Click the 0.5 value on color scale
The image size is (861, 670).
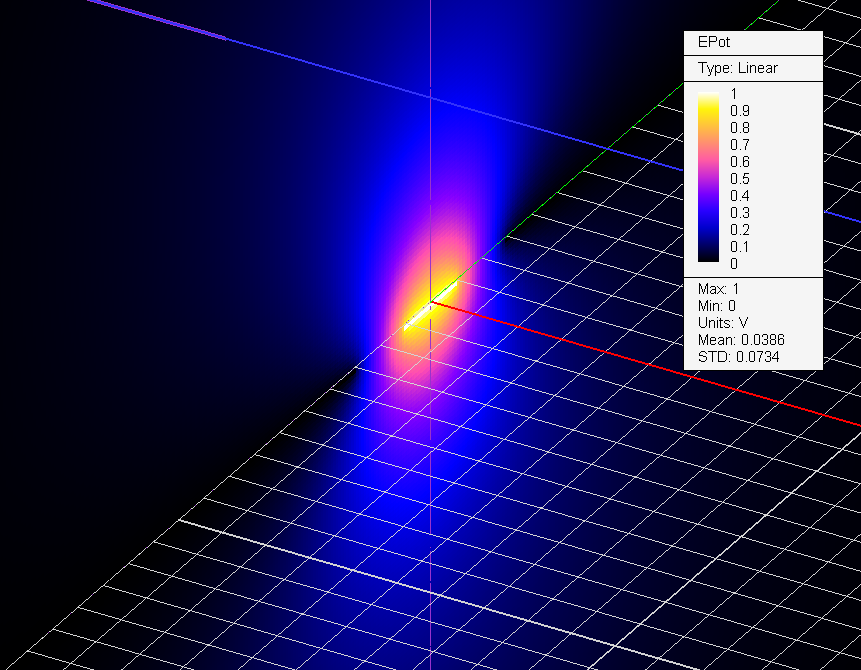tap(739, 179)
